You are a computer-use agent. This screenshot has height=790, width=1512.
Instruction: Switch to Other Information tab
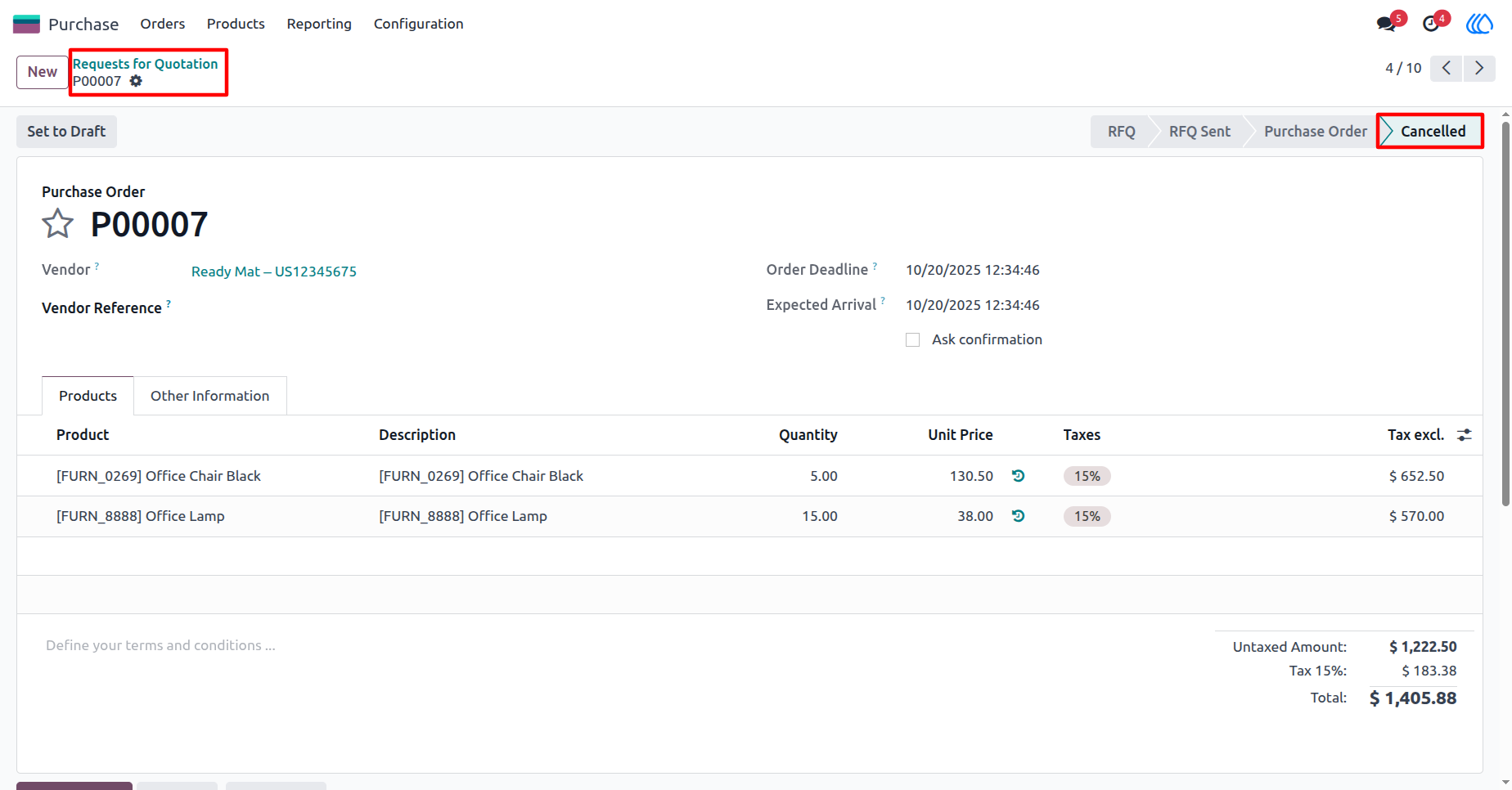209,396
